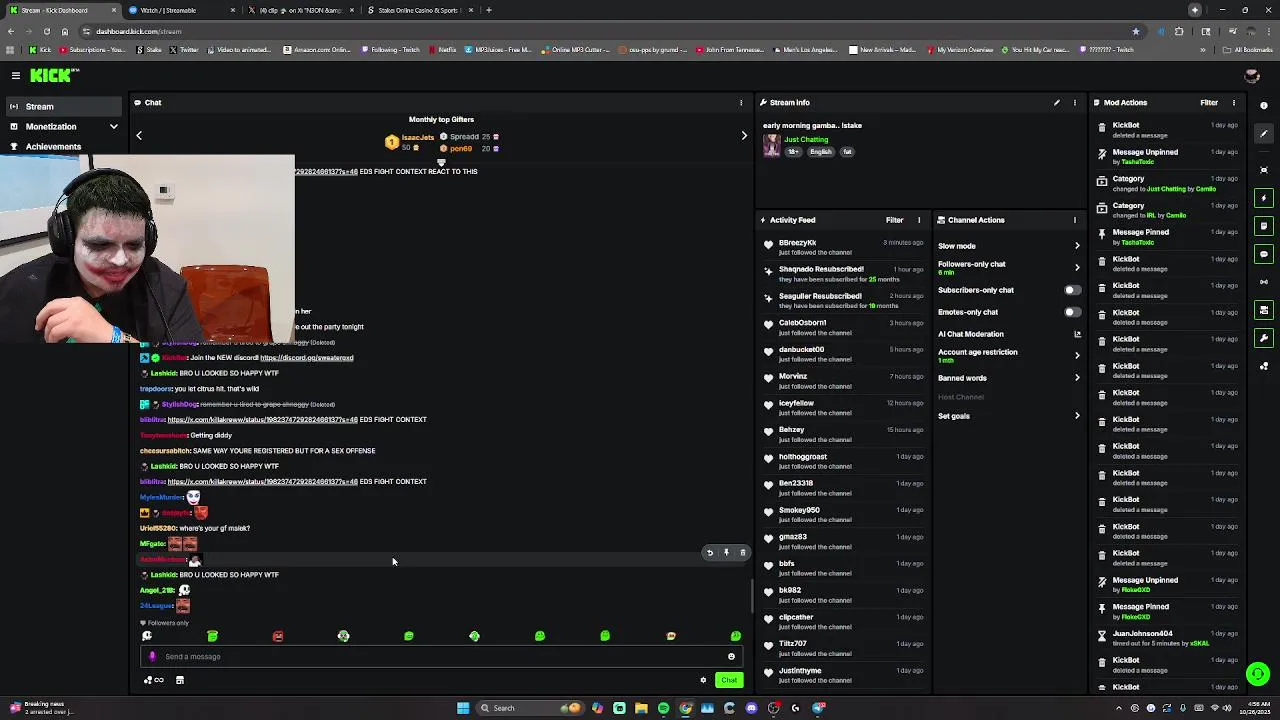Click the green support chat bubble
This screenshot has height=720, width=1280.
point(1257,674)
